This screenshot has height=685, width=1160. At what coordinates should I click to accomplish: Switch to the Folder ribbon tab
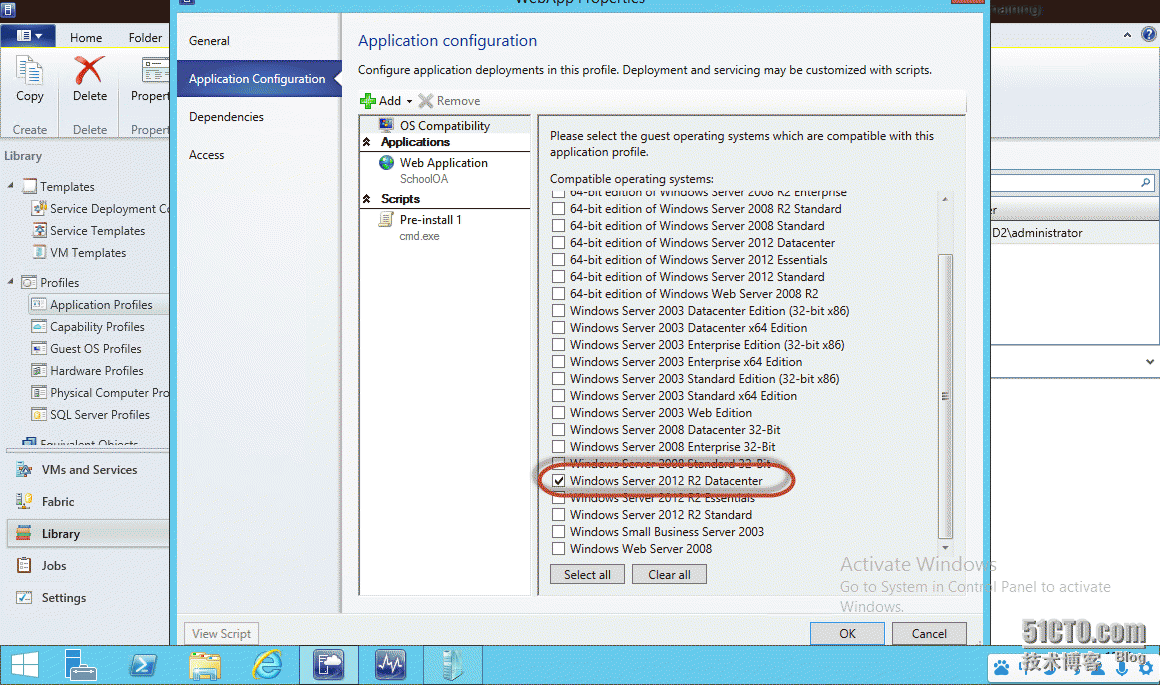coord(145,38)
